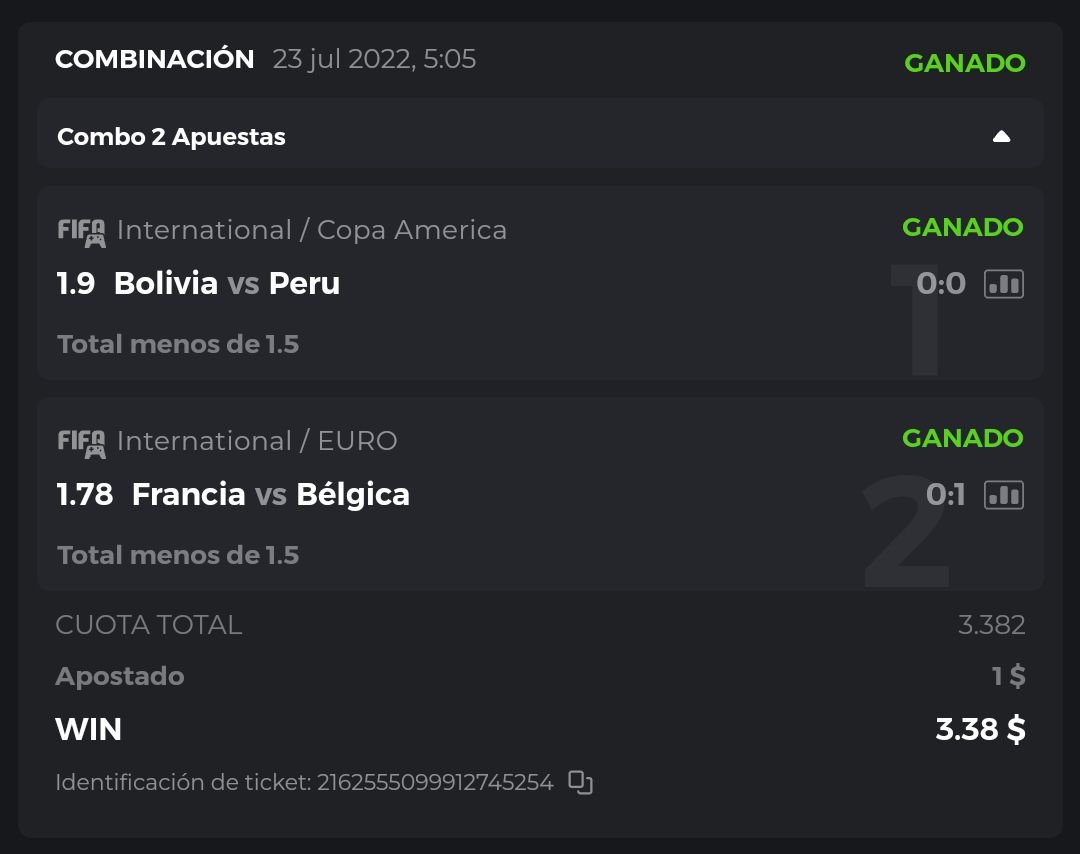
Task: Click the CUOTA TOTAL value 3.382
Action: [x=991, y=625]
